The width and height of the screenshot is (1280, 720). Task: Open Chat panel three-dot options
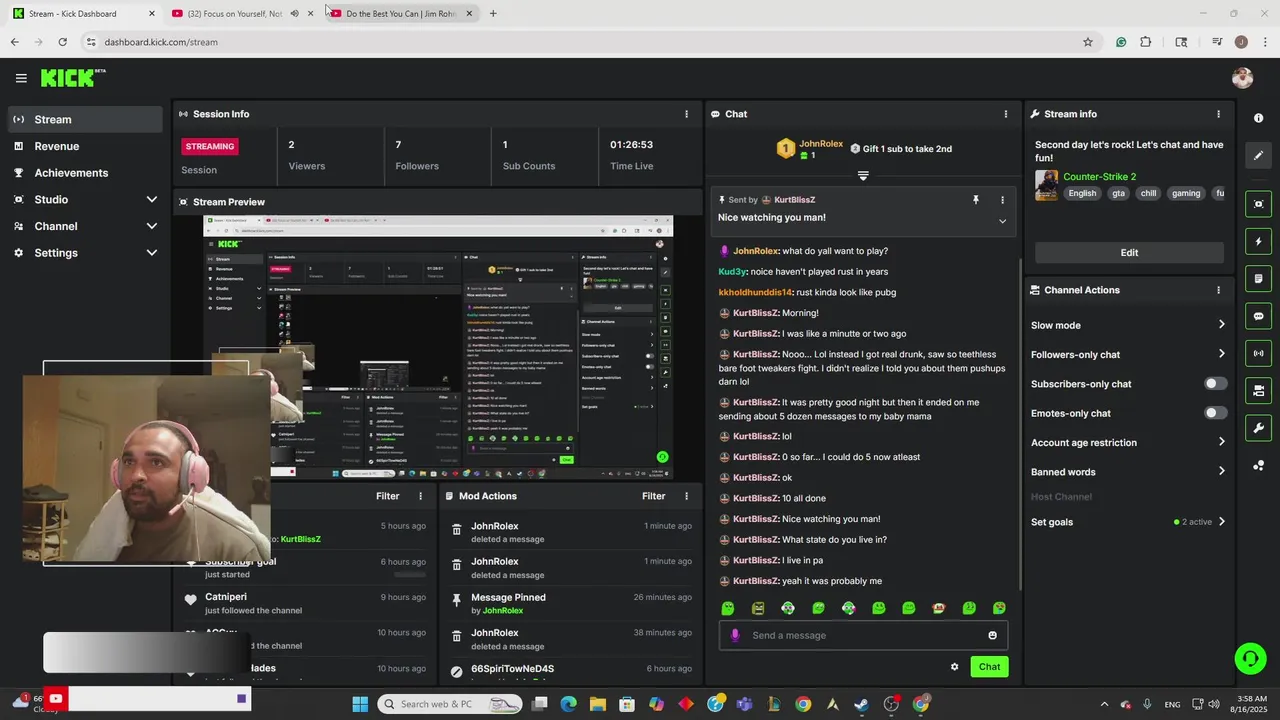click(x=1005, y=114)
